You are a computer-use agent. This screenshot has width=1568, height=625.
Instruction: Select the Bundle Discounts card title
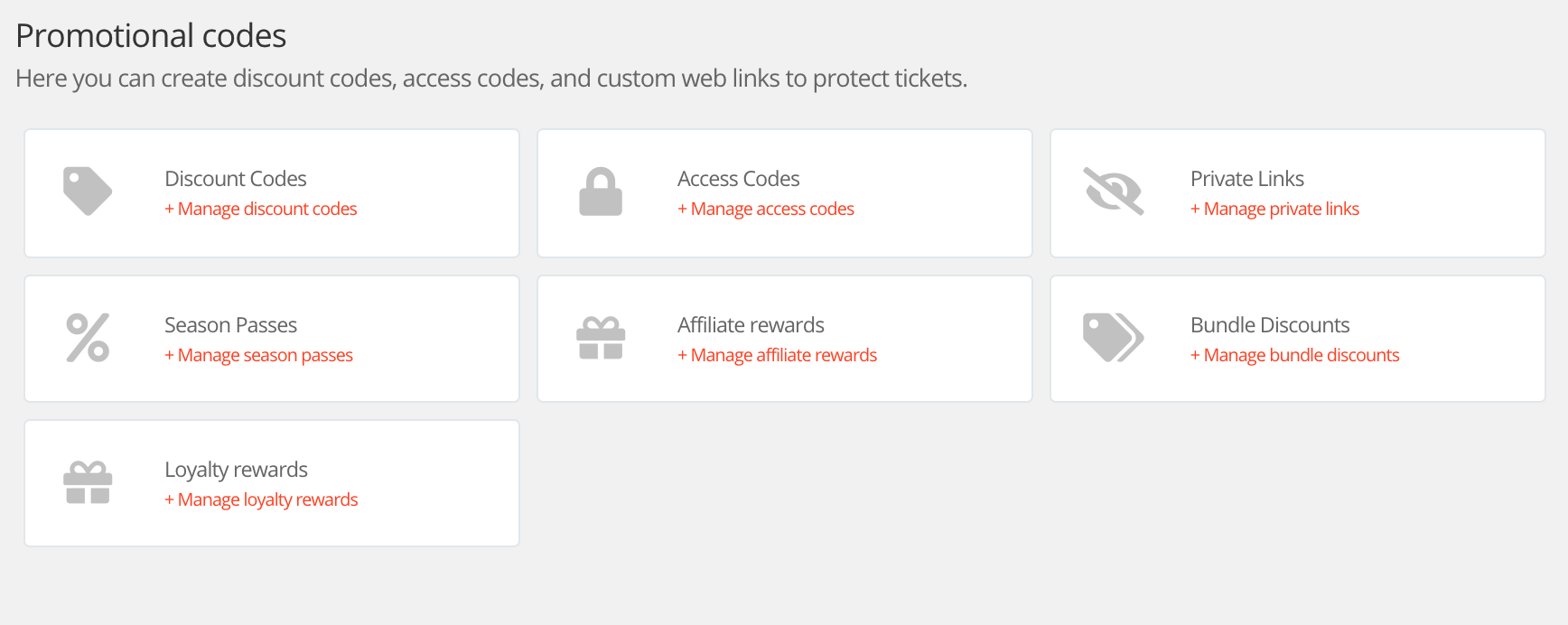1270,325
